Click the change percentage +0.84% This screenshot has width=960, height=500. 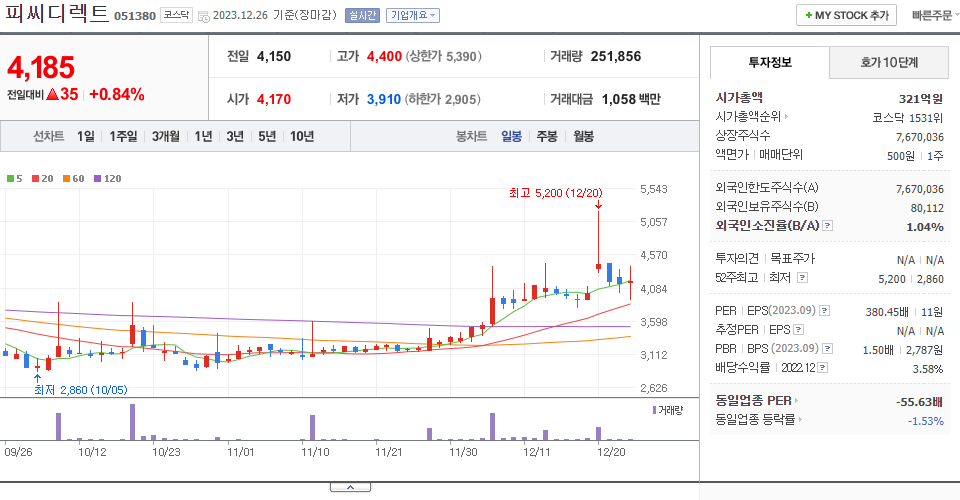[117, 94]
